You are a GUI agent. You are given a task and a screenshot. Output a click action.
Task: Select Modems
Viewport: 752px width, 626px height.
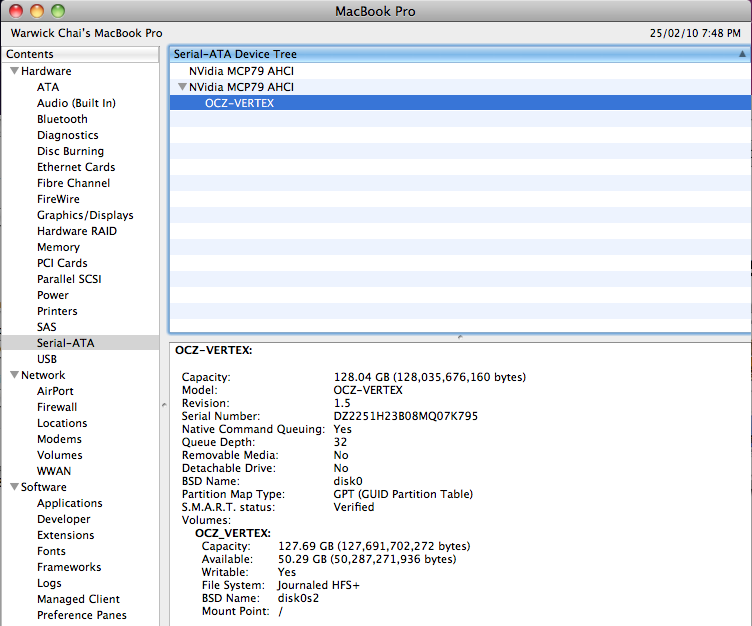tap(59, 439)
